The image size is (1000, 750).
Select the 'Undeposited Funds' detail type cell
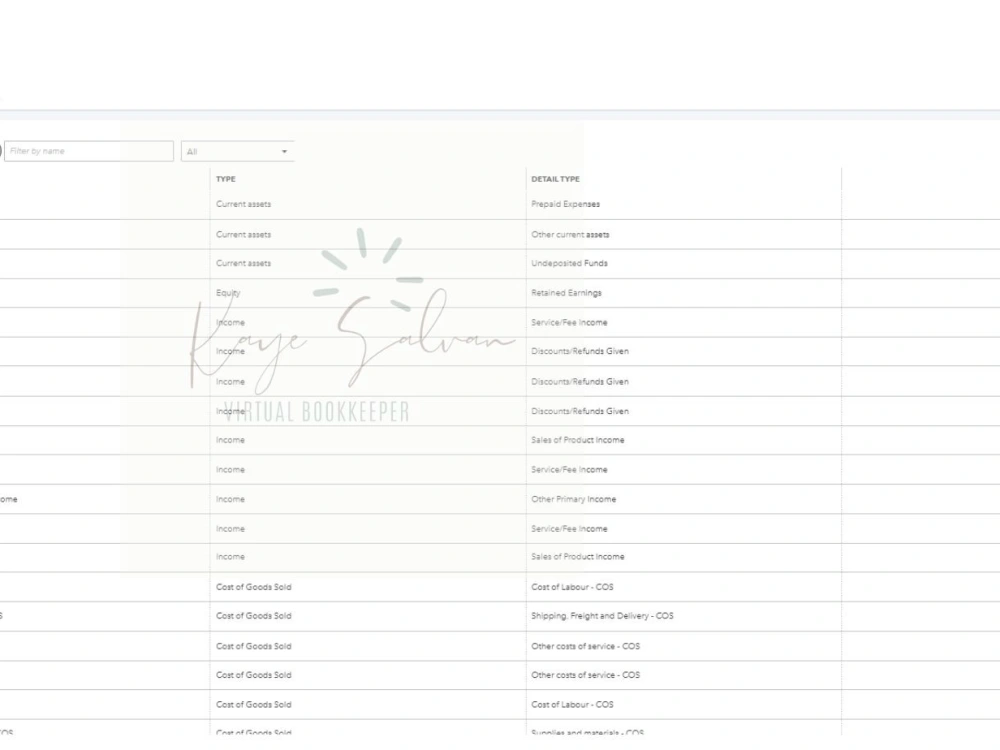[x=570, y=263]
